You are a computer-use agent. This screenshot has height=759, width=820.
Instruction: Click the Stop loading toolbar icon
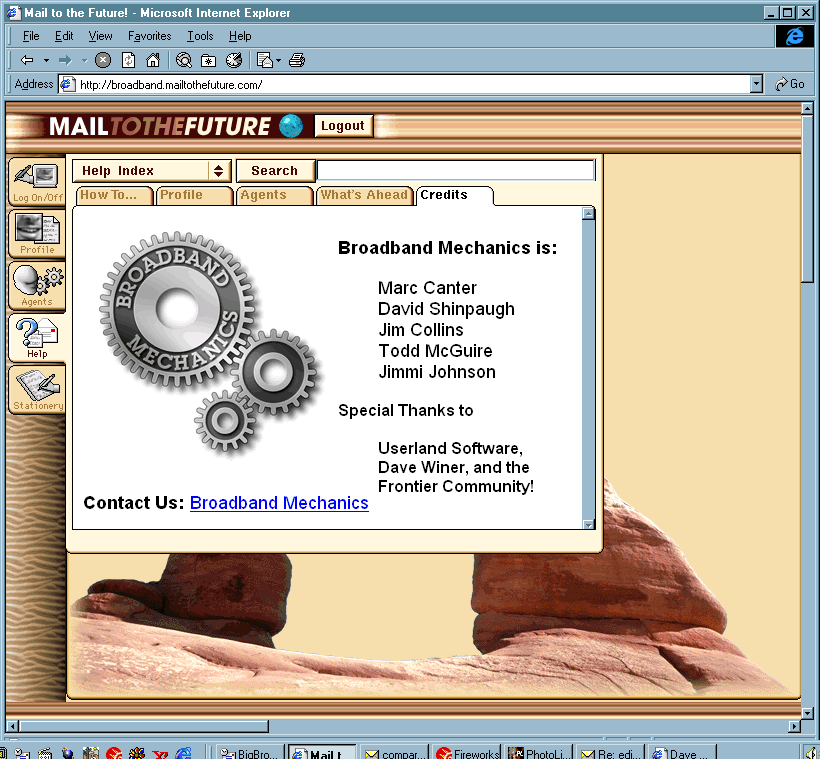pyautogui.click(x=103, y=60)
